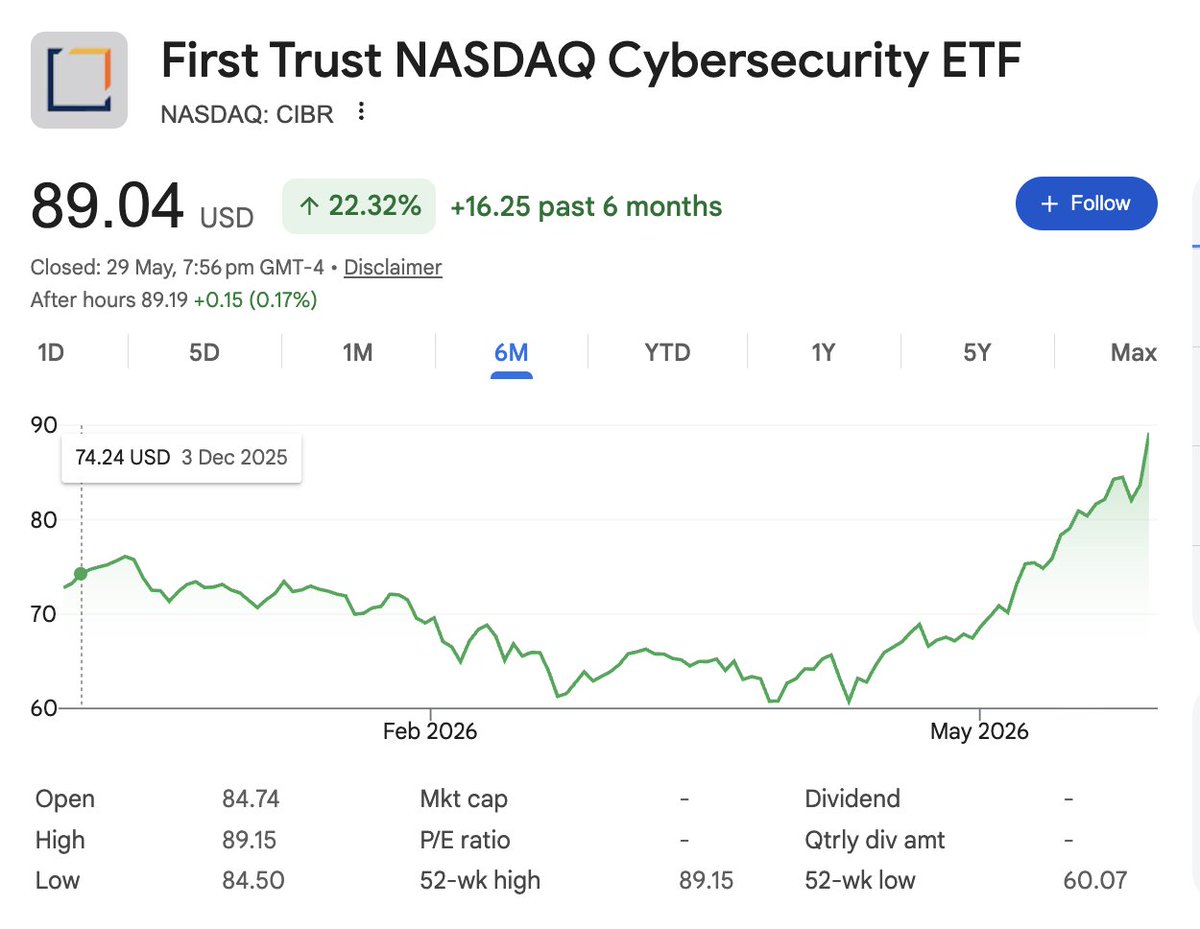Select the 6M time range tab
This screenshot has height=929, width=1200.
point(511,352)
